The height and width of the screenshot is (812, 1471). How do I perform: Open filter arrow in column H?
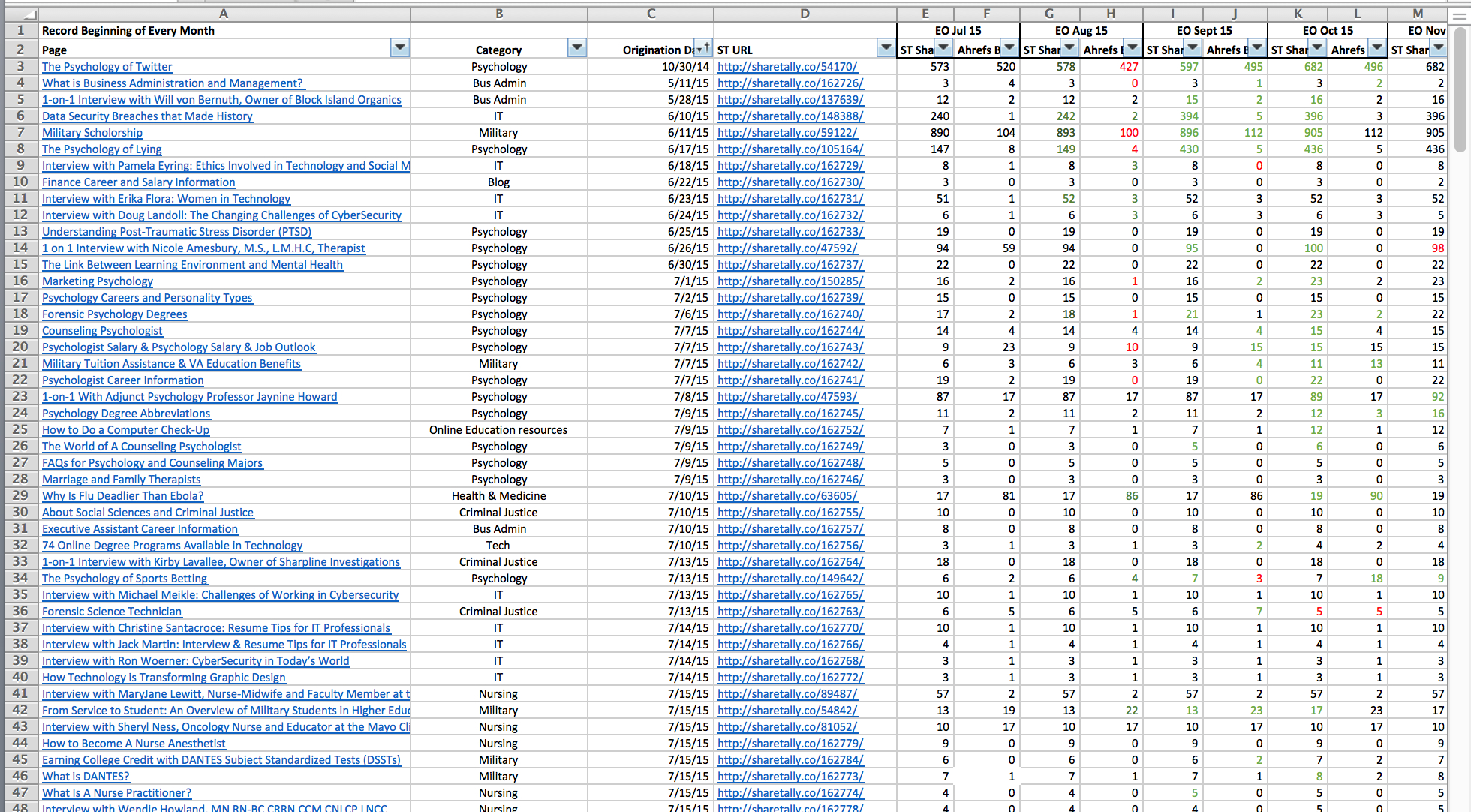[1133, 48]
